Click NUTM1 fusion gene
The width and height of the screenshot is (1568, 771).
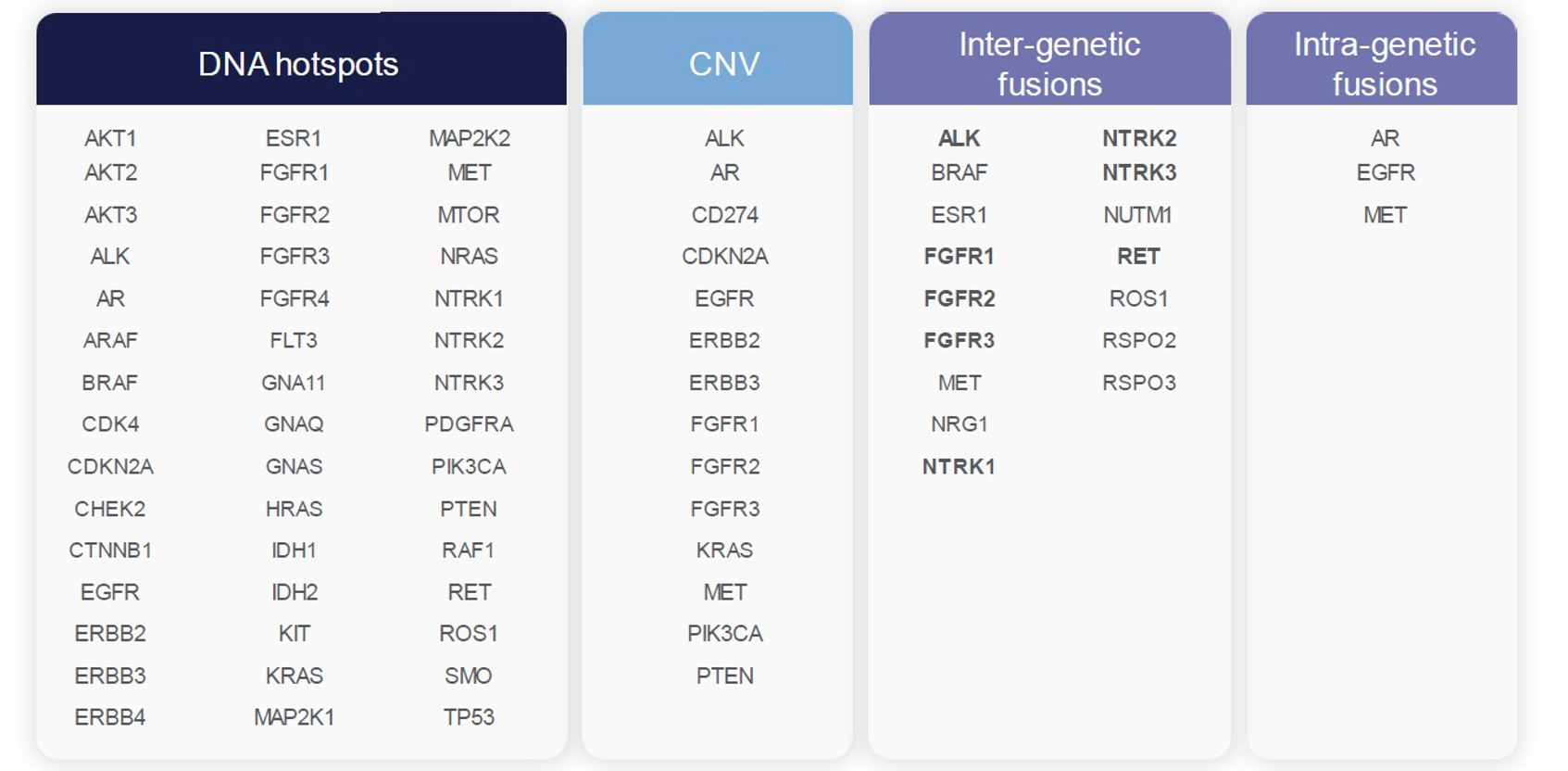point(1138,215)
